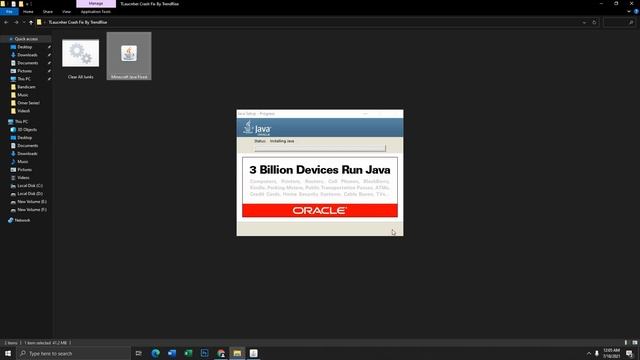Open the Music folder under Quick access

click(x=23, y=95)
